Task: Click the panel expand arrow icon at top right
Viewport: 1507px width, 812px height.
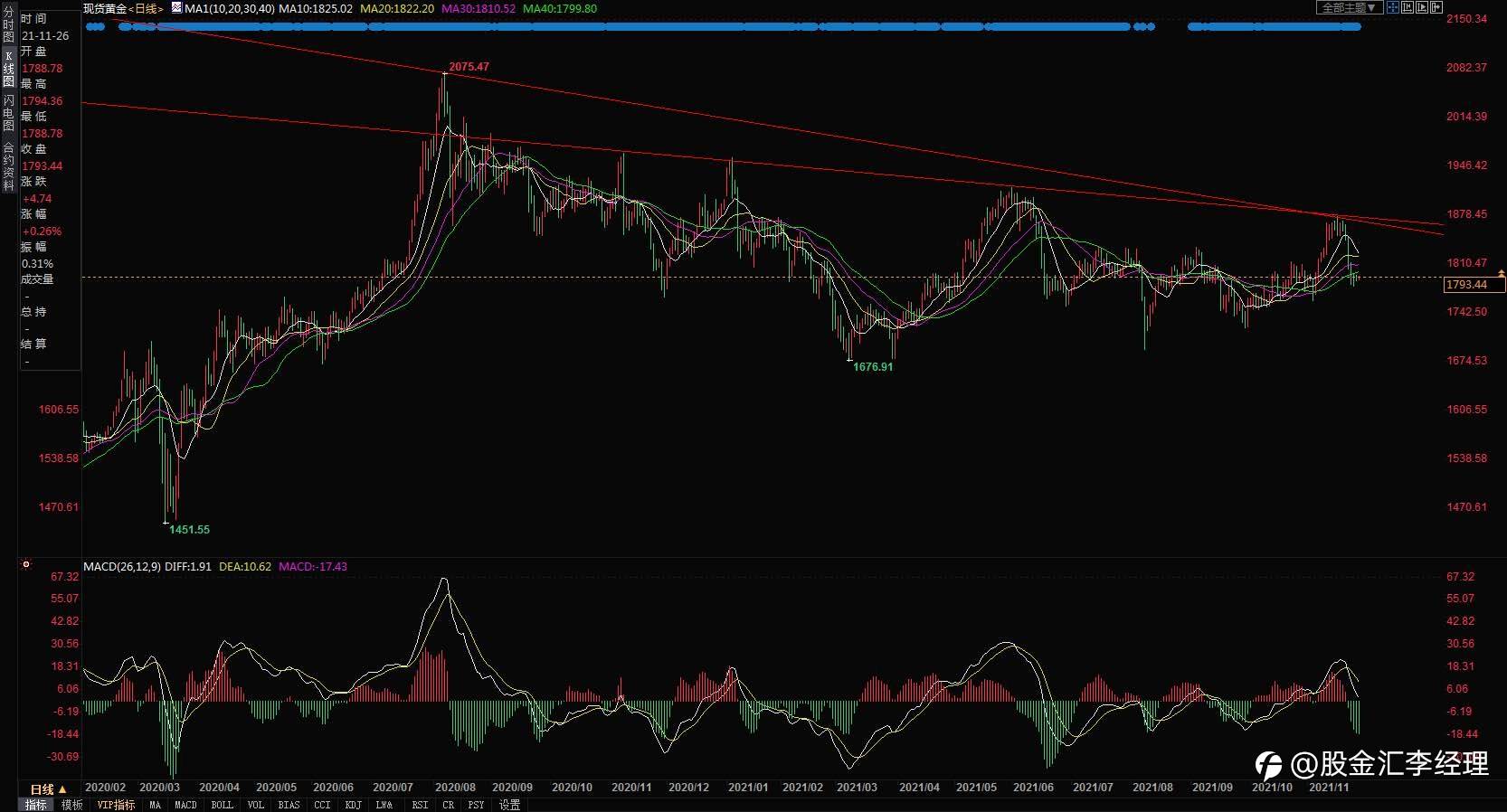Action: 1436,7
